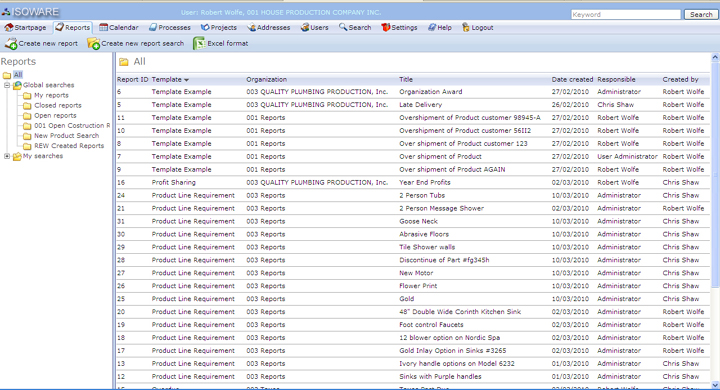Screen dimensions: 720x390
Task: Click the Open reports folder icon
Action: (27, 115)
